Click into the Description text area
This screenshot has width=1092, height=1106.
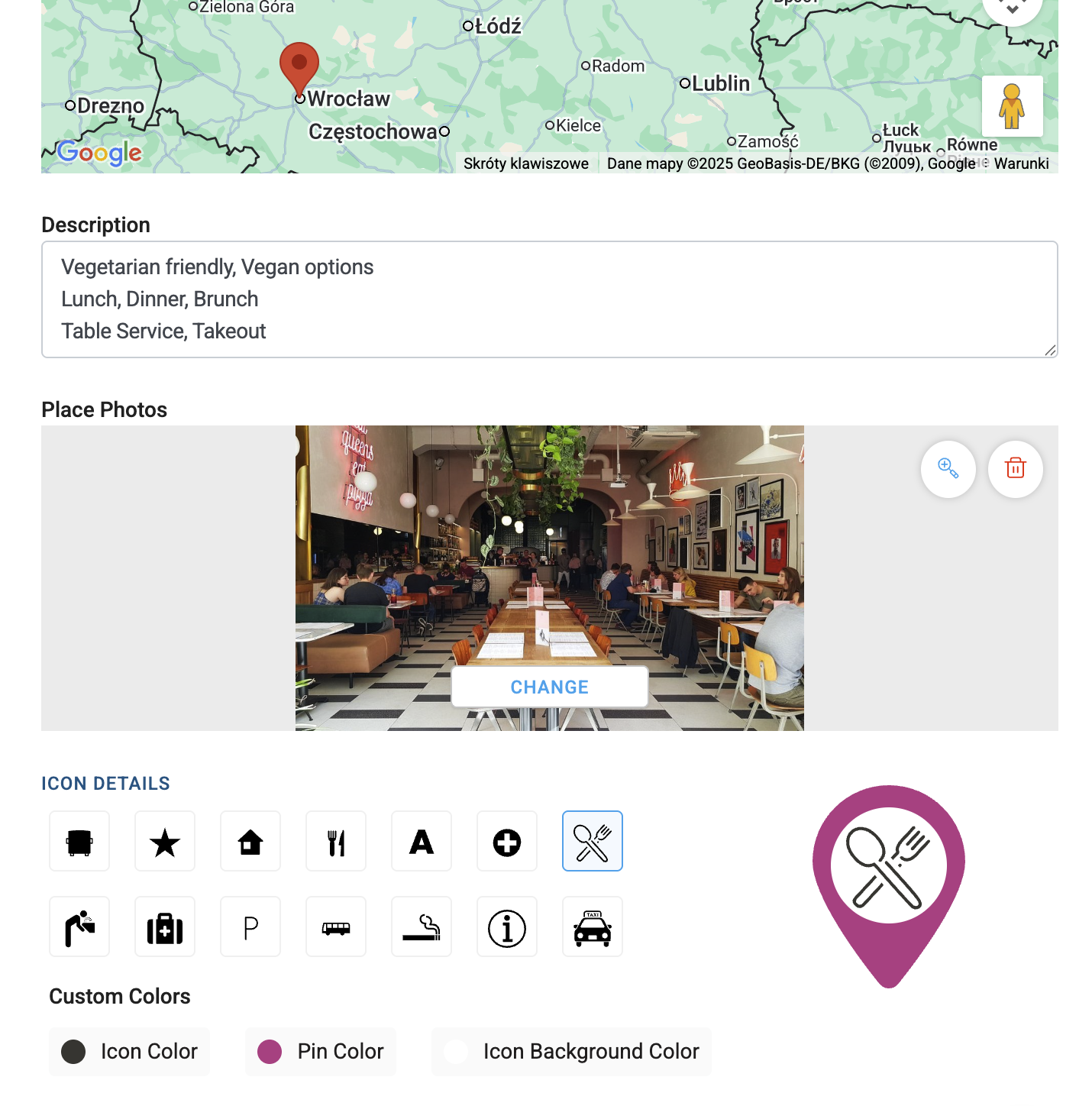tap(550, 299)
